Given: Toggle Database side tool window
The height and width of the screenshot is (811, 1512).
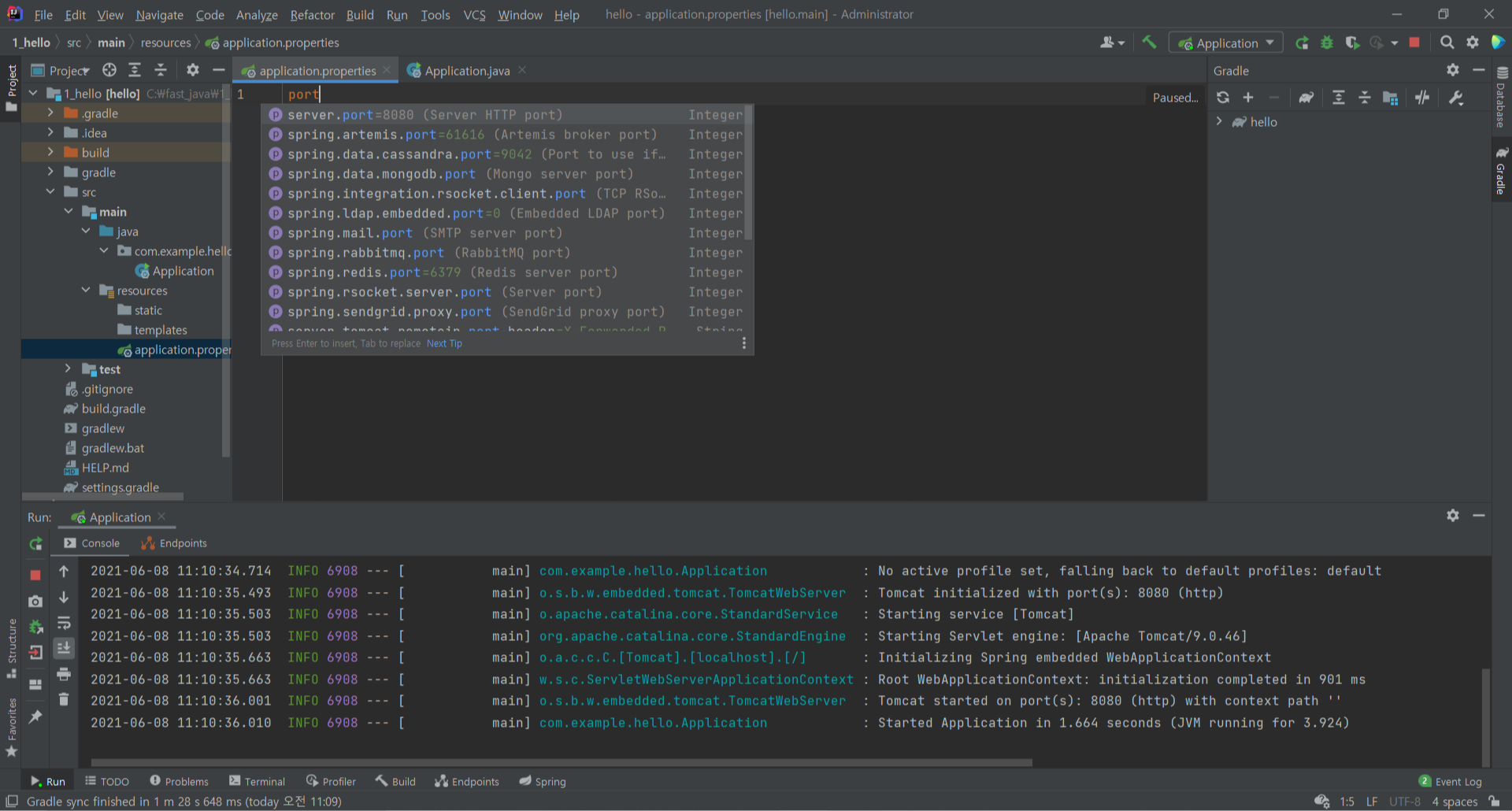Looking at the screenshot, I should click(1501, 97).
